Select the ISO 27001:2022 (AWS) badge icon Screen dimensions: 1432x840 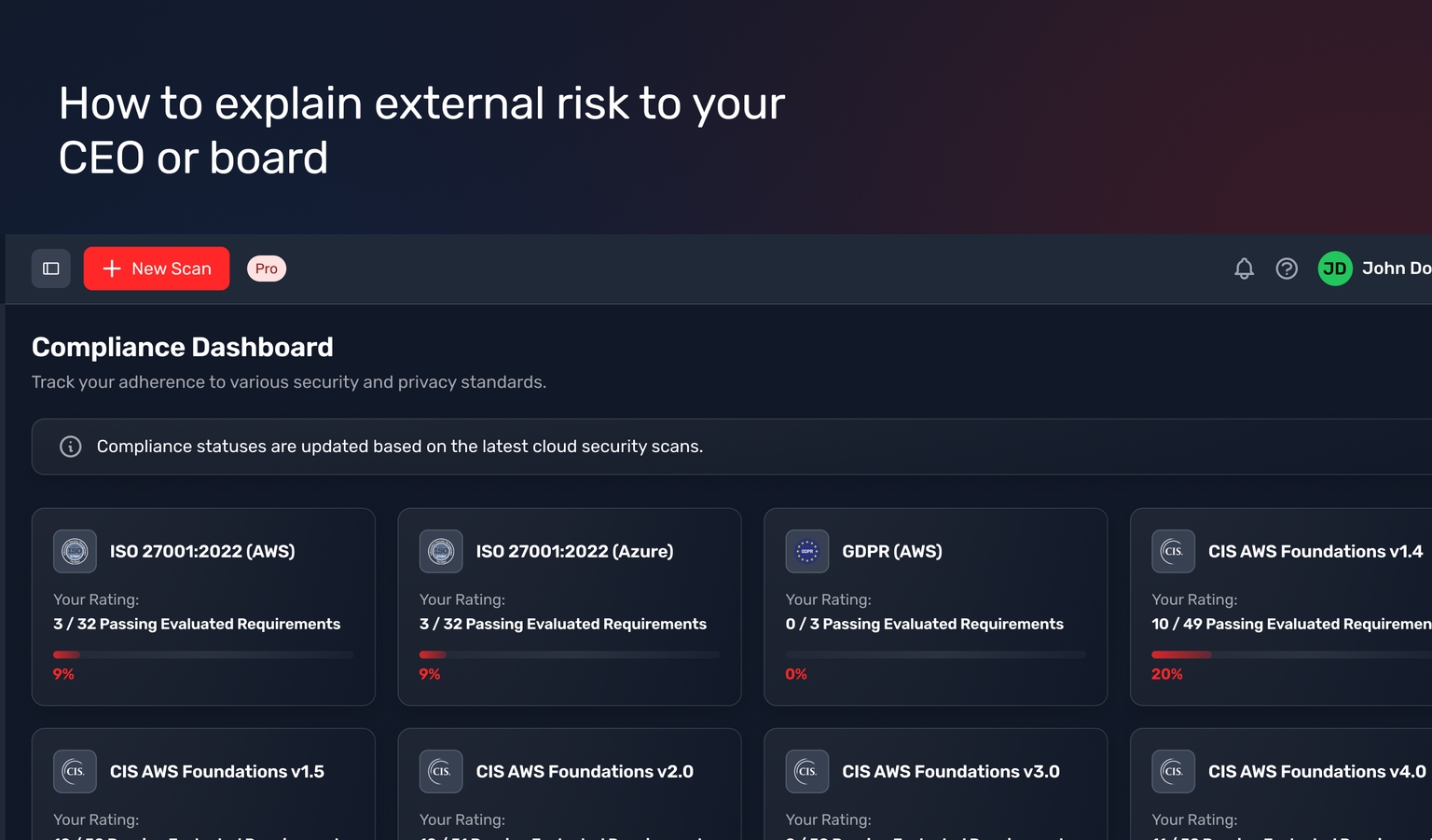coord(75,551)
